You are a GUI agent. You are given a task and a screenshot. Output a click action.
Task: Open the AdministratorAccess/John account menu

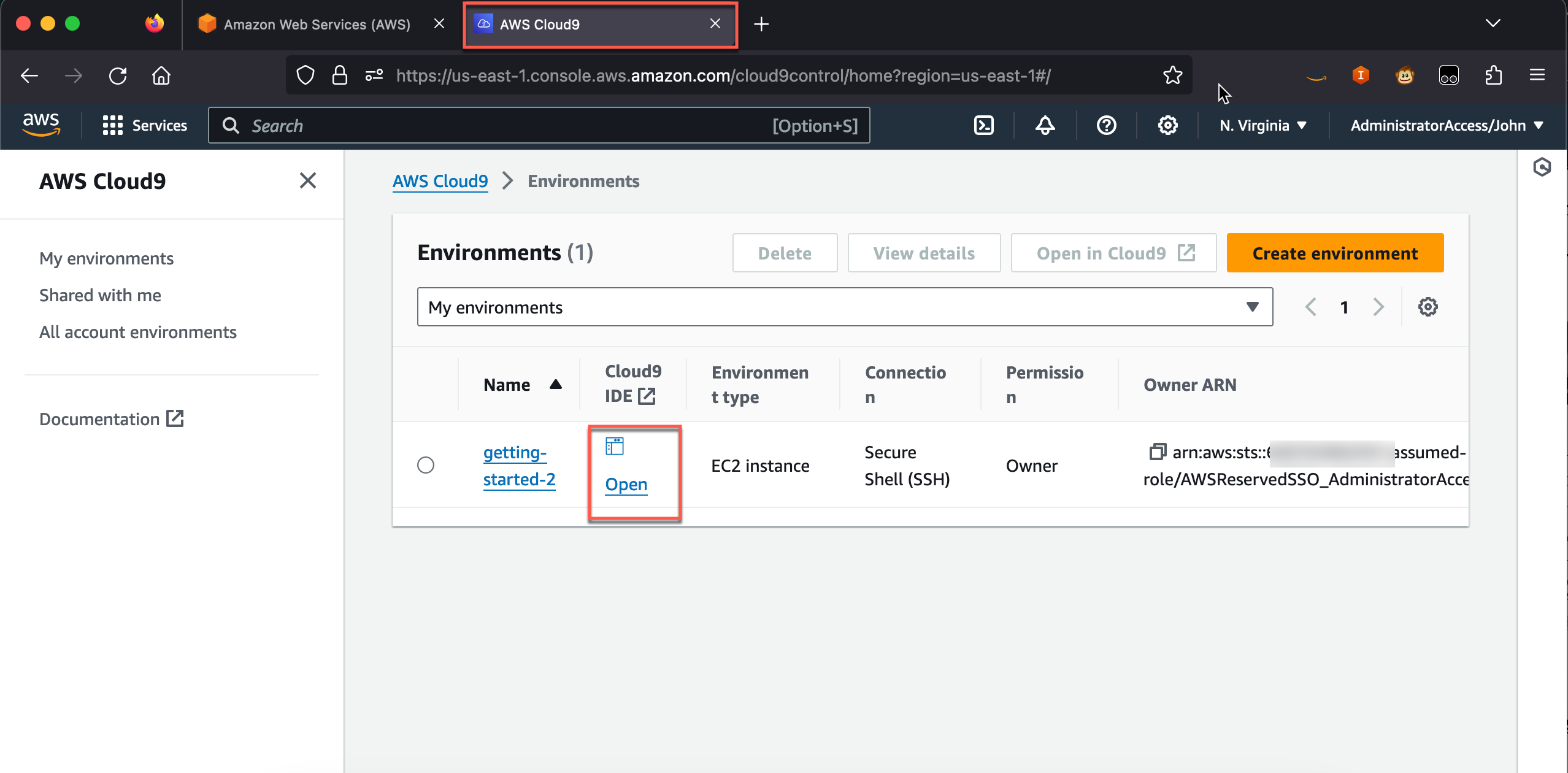click(x=1447, y=125)
